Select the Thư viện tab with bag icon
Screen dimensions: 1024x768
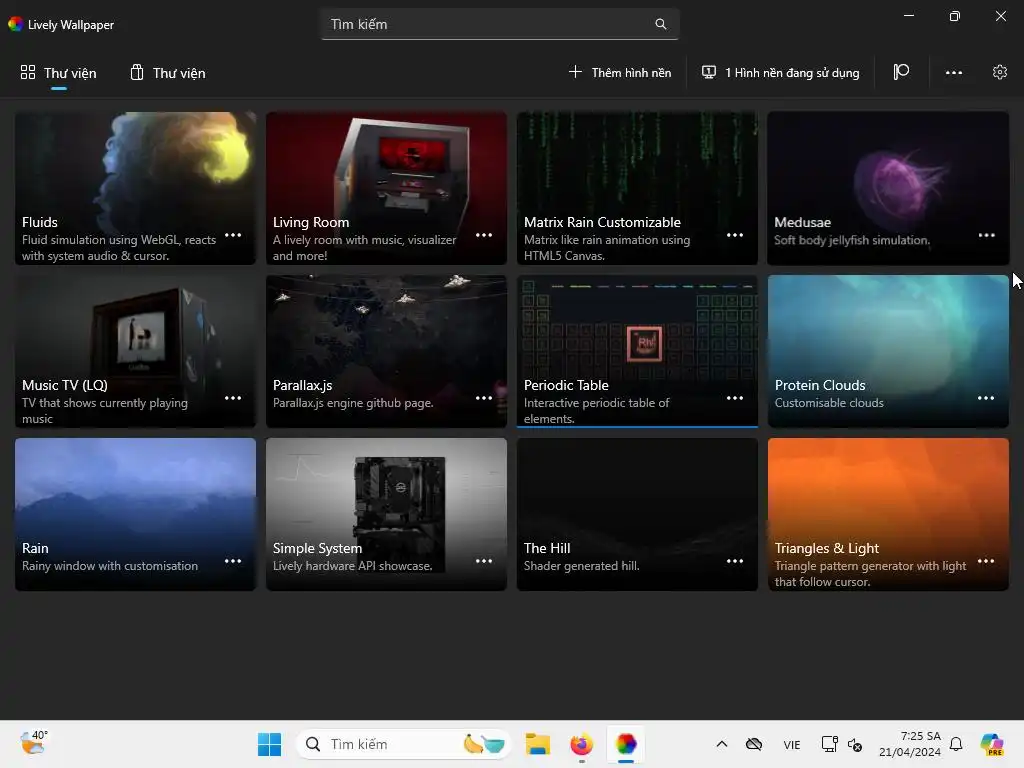click(x=167, y=72)
